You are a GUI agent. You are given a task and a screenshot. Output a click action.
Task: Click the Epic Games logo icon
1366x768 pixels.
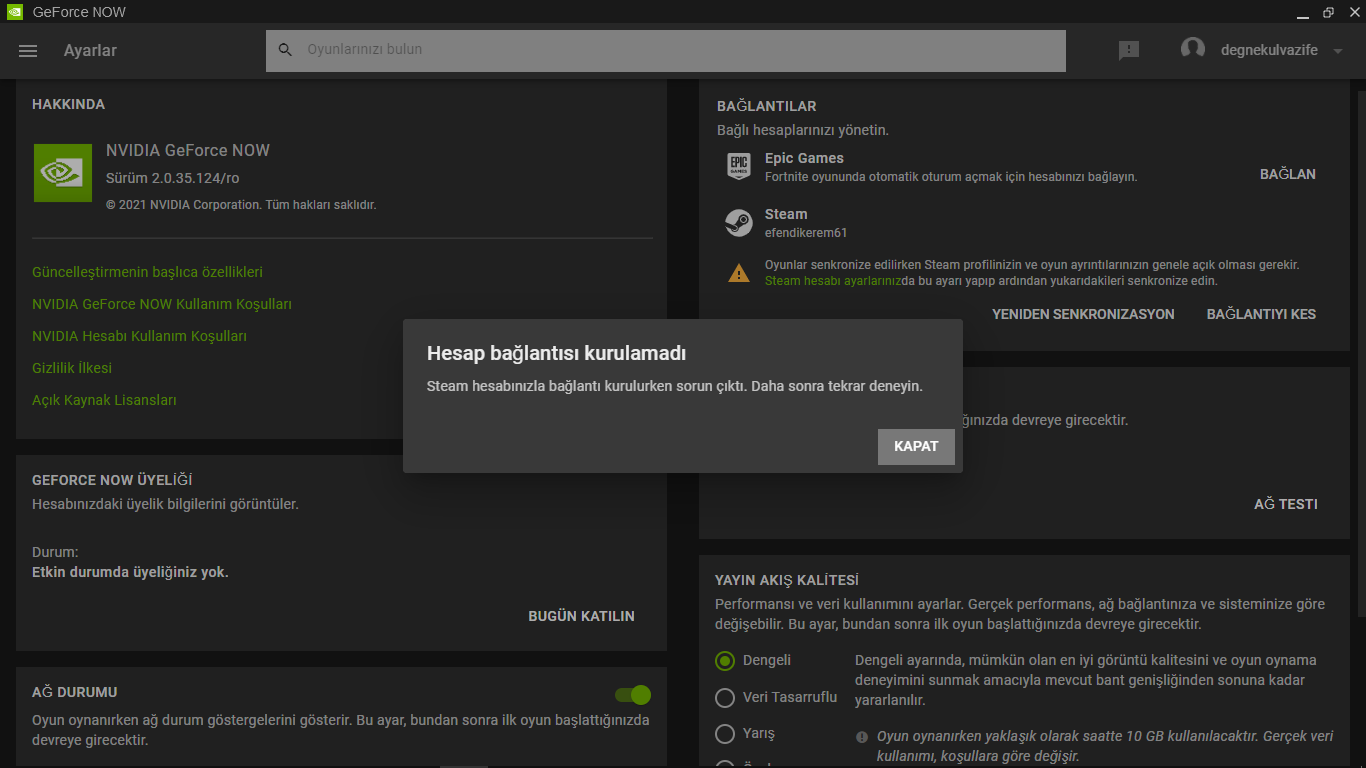click(x=739, y=166)
